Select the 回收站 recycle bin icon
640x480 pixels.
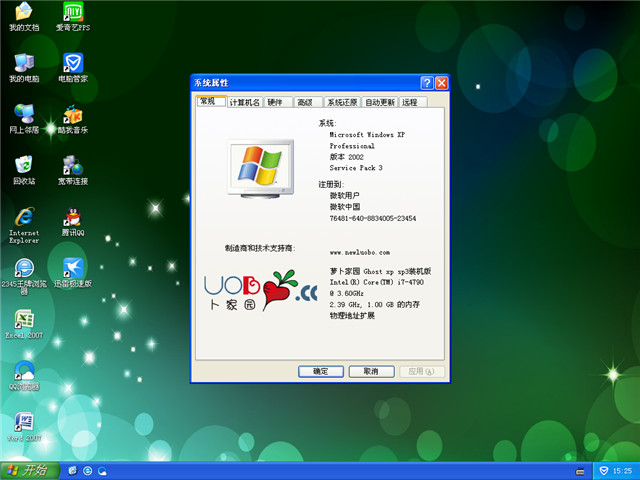(x=24, y=170)
